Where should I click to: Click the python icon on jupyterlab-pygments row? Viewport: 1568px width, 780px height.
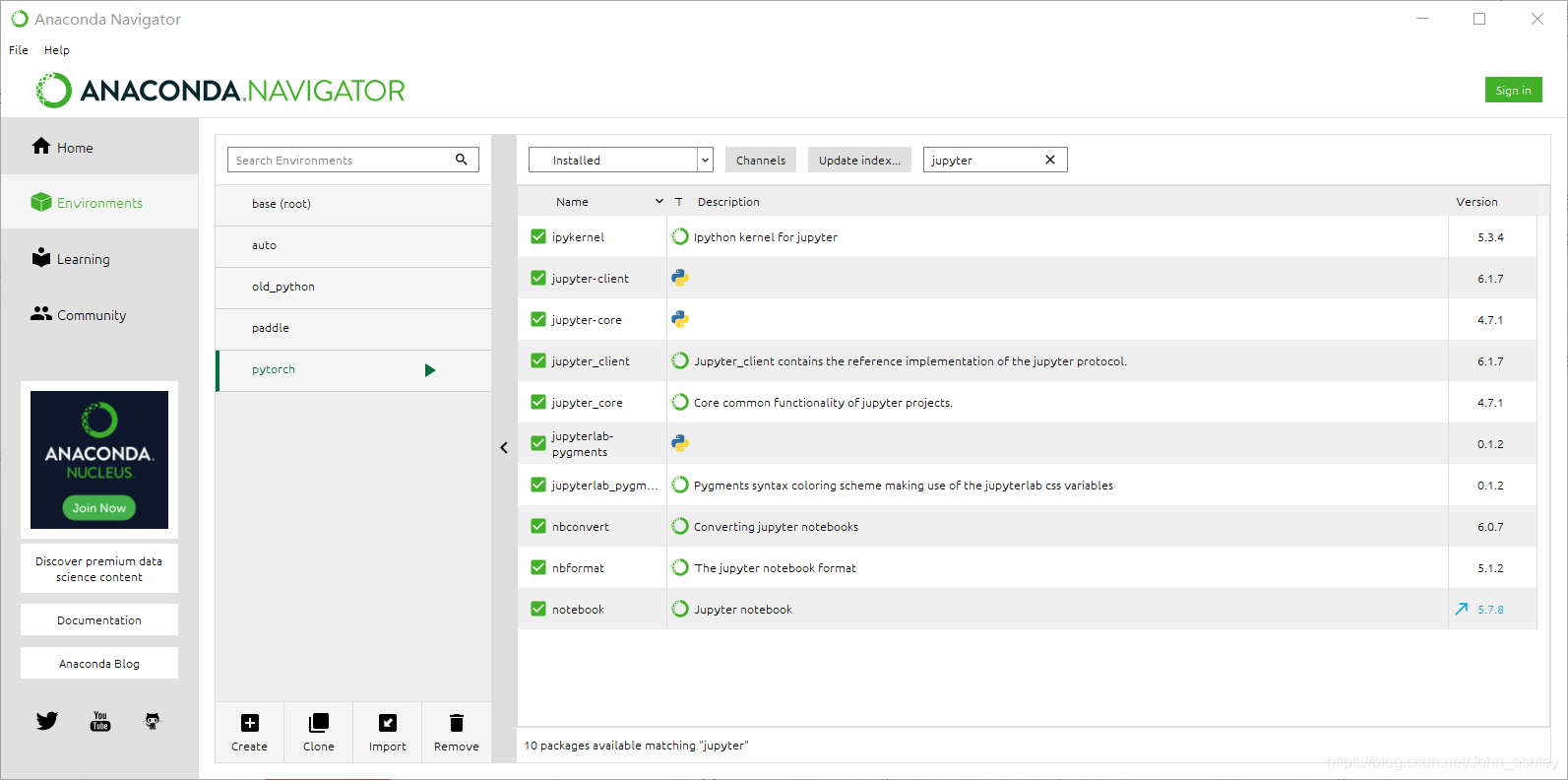coord(680,443)
